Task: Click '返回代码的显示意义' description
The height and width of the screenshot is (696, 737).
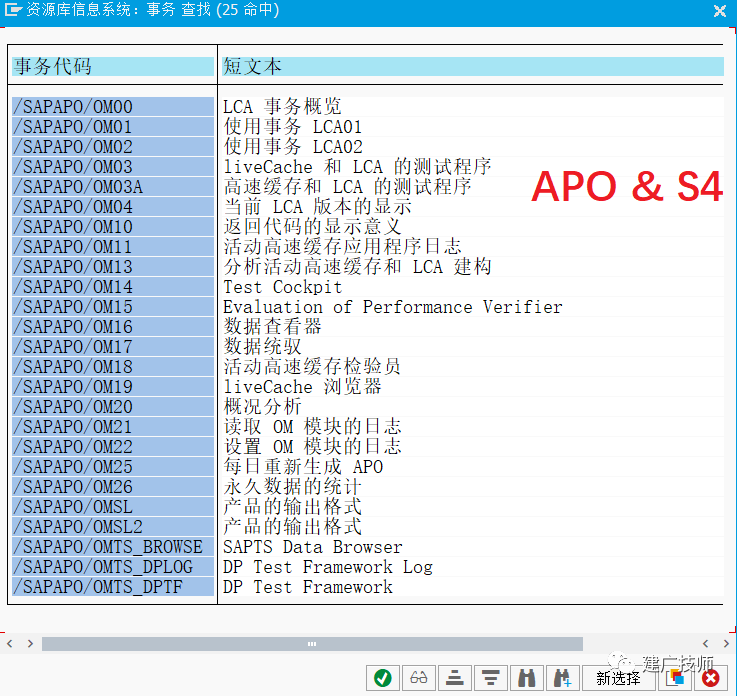Action: click(313, 227)
